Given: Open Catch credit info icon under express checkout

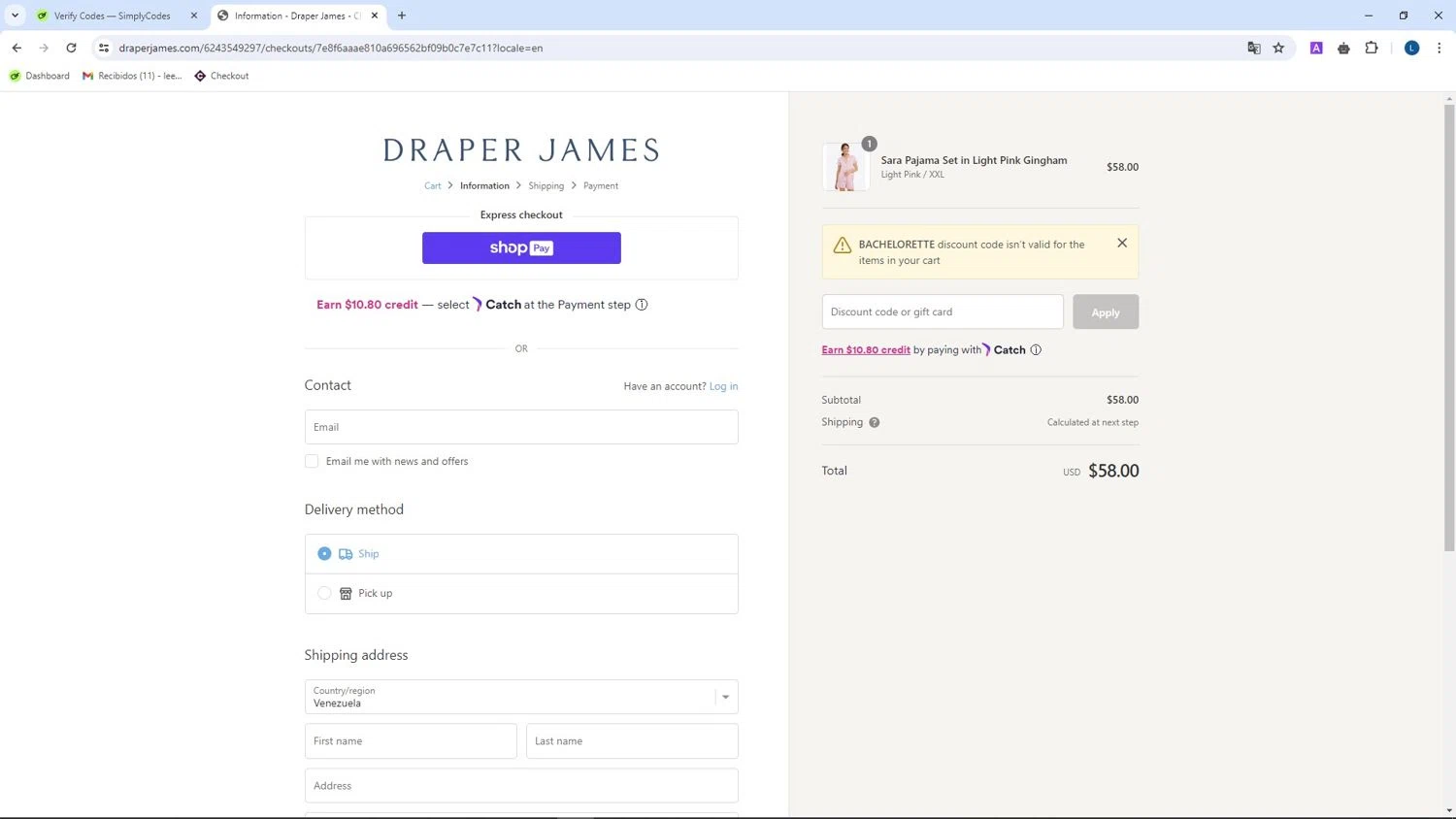Looking at the screenshot, I should tap(641, 305).
